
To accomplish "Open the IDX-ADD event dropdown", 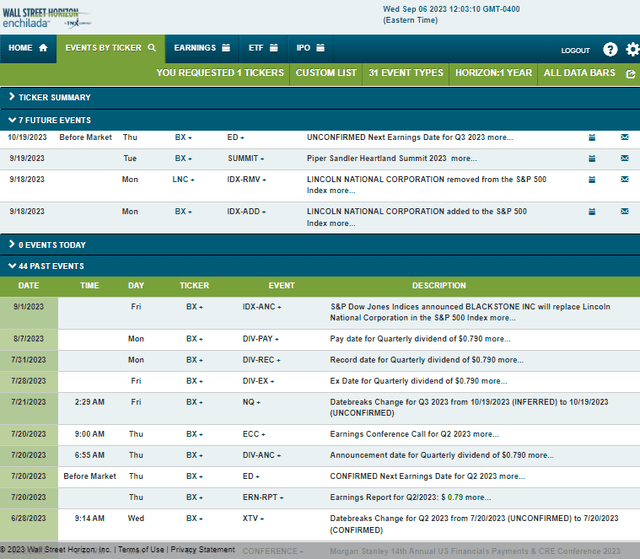I will (x=246, y=212).
